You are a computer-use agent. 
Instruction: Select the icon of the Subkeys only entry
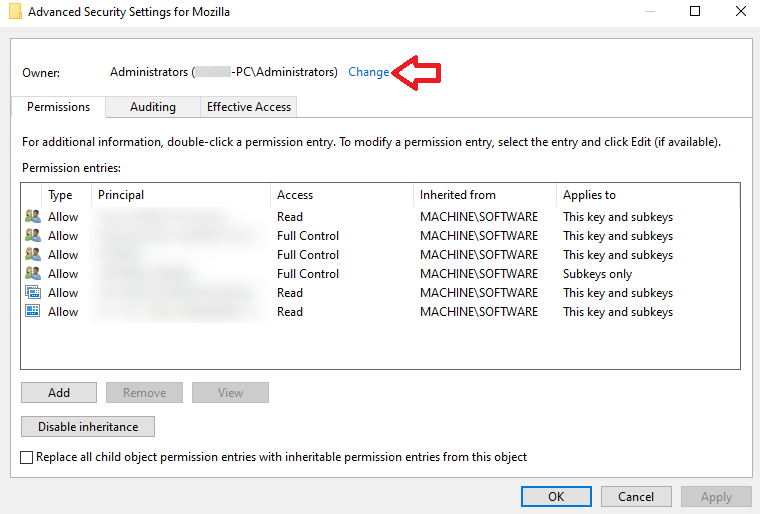(32, 274)
